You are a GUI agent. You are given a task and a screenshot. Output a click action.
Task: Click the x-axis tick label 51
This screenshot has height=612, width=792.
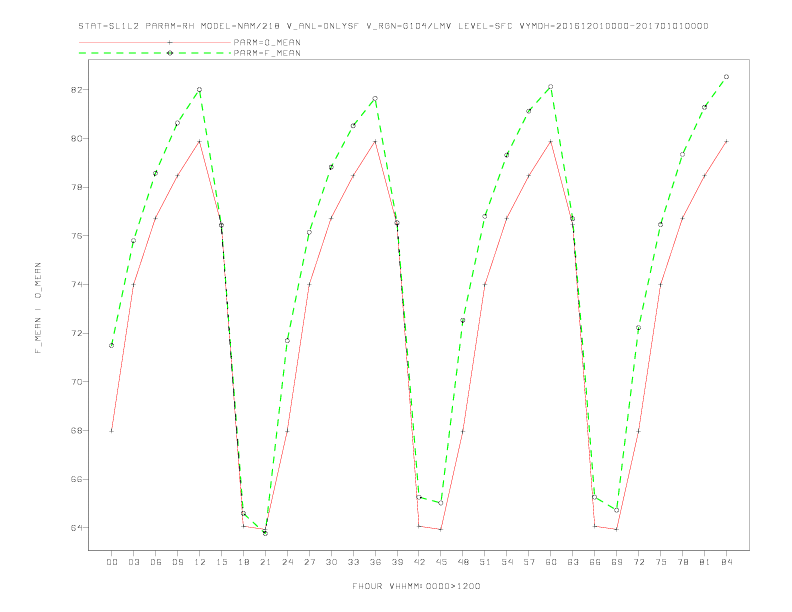coord(485,562)
